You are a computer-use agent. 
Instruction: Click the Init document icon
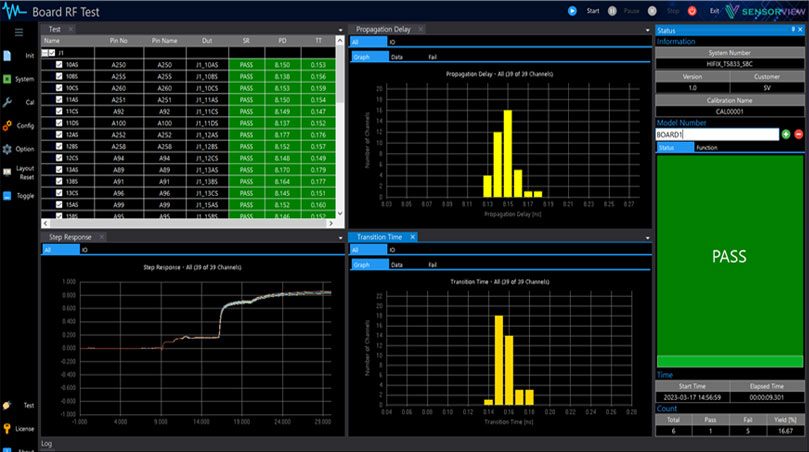click(x=7, y=56)
